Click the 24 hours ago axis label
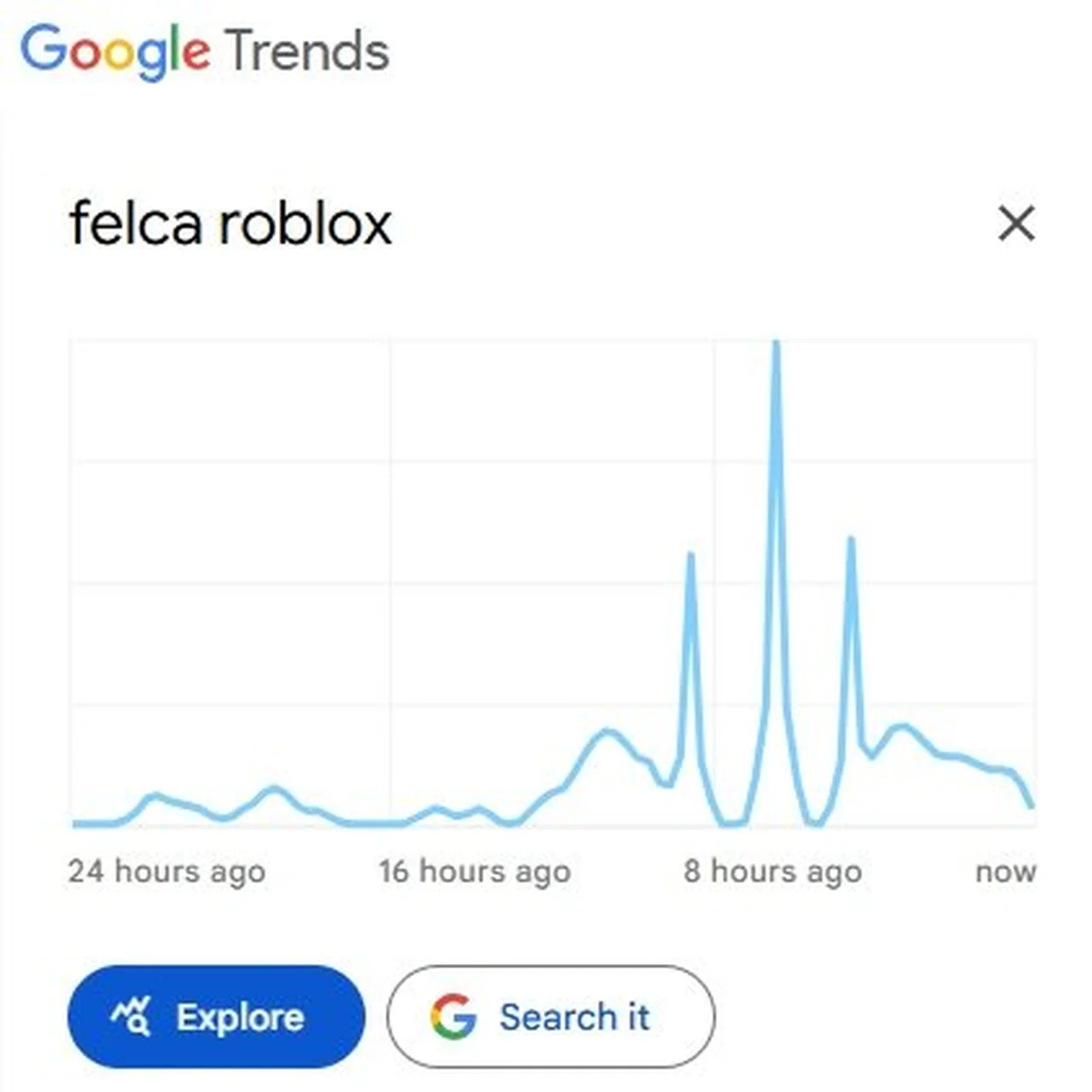Screen dimensions: 1092x1092 coord(166,871)
